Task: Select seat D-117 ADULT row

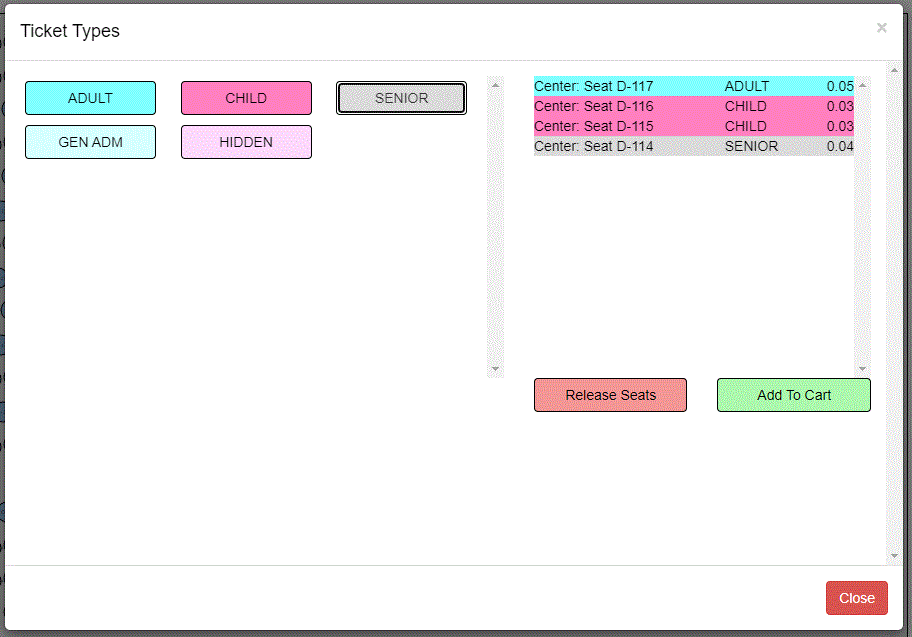Action: pos(693,86)
